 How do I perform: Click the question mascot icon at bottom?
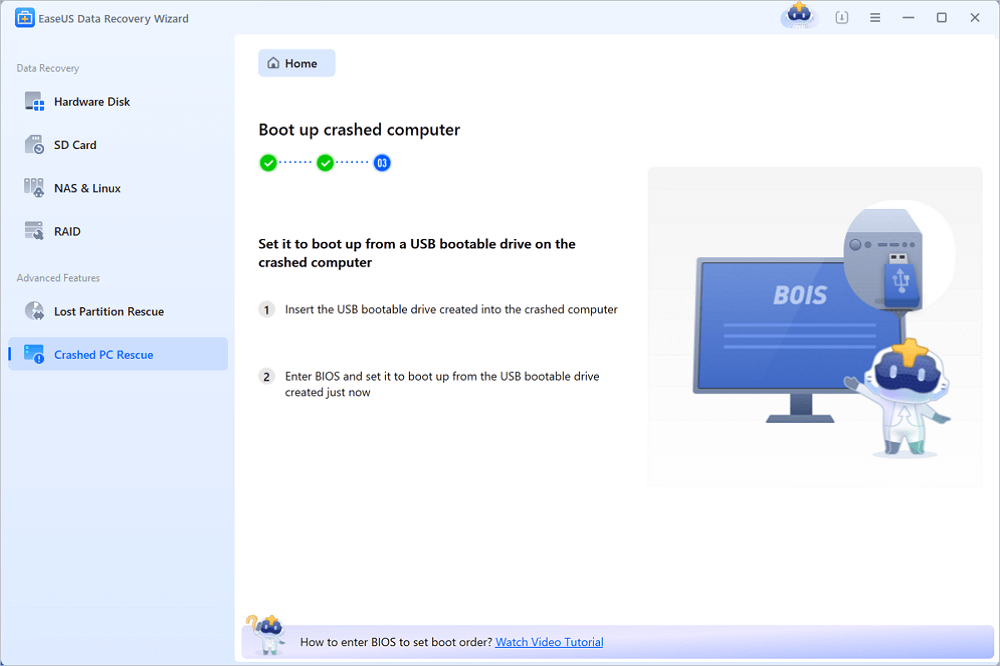point(267,634)
